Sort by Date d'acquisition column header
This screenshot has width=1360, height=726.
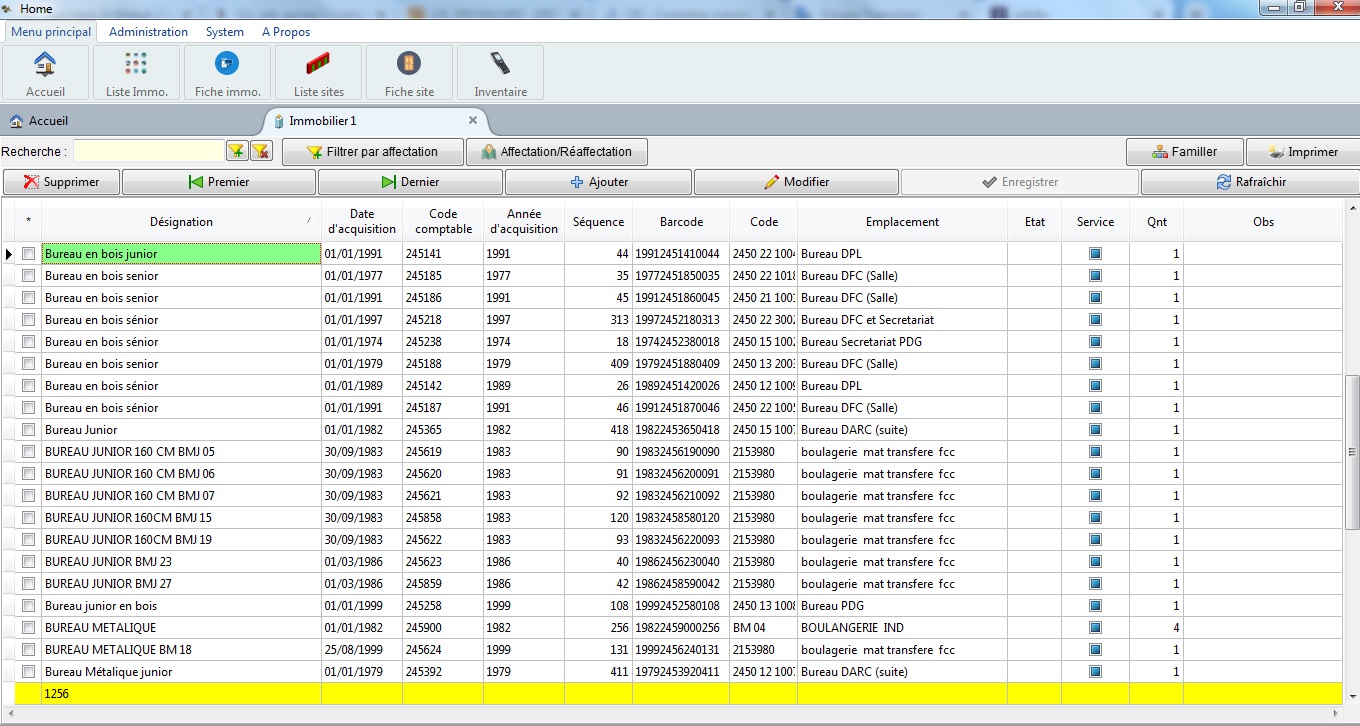point(361,222)
